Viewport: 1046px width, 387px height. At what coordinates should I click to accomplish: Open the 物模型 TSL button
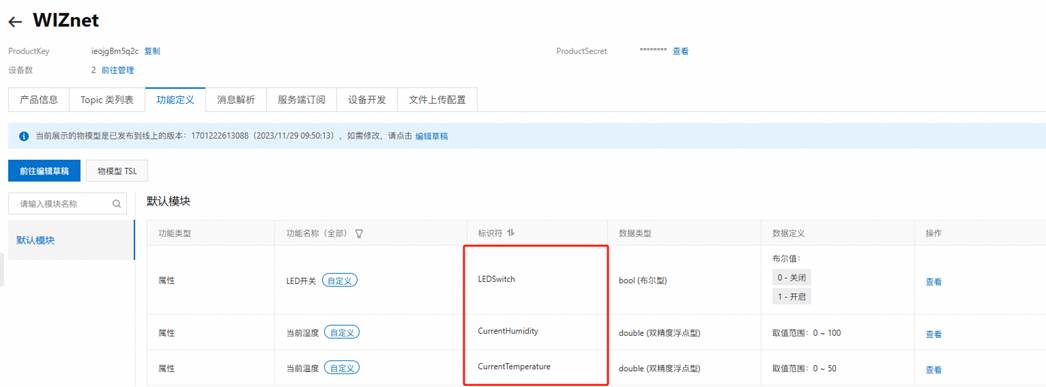117,171
